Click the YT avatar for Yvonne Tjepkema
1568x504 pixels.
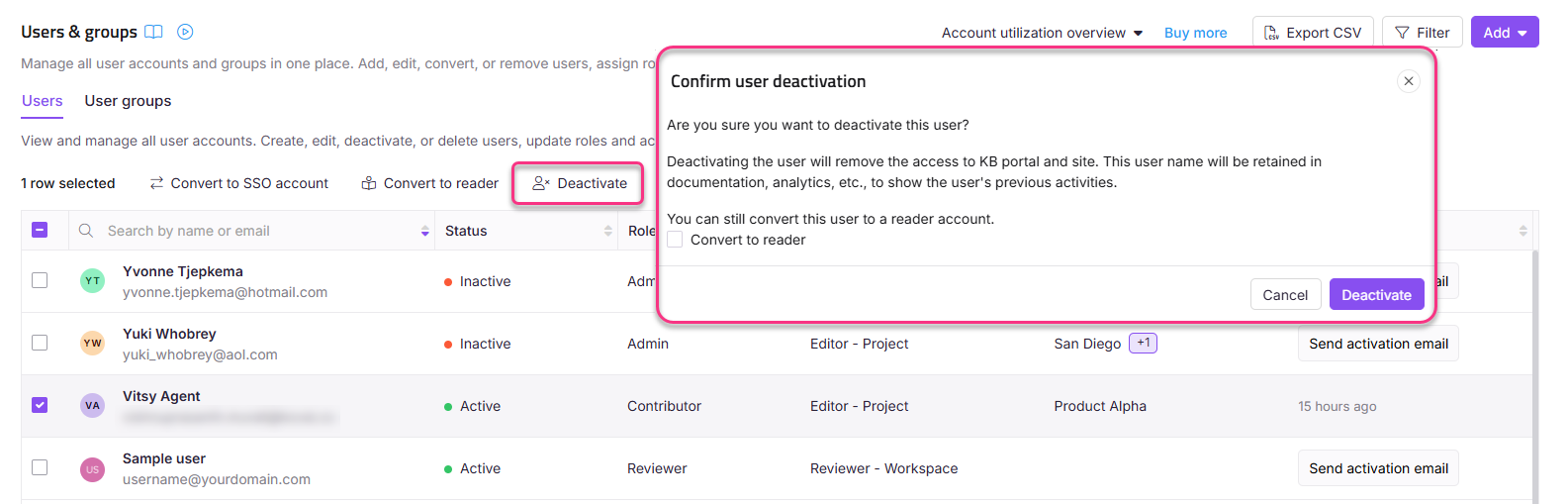[x=92, y=281]
